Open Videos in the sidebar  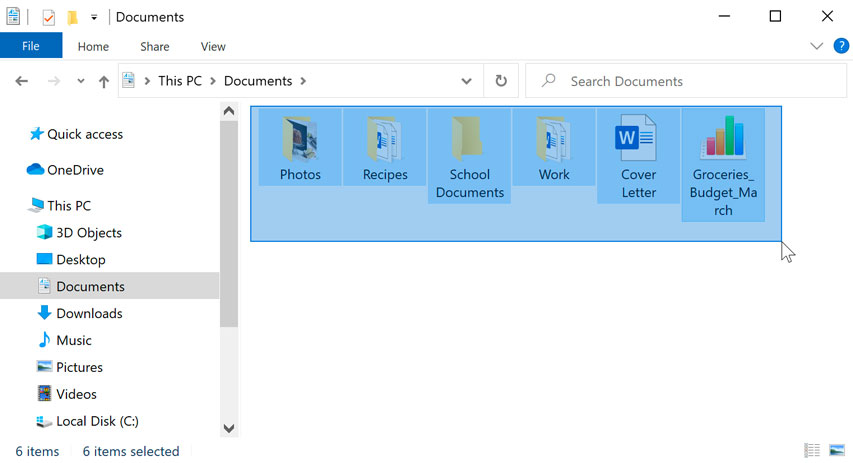[66, 394]
